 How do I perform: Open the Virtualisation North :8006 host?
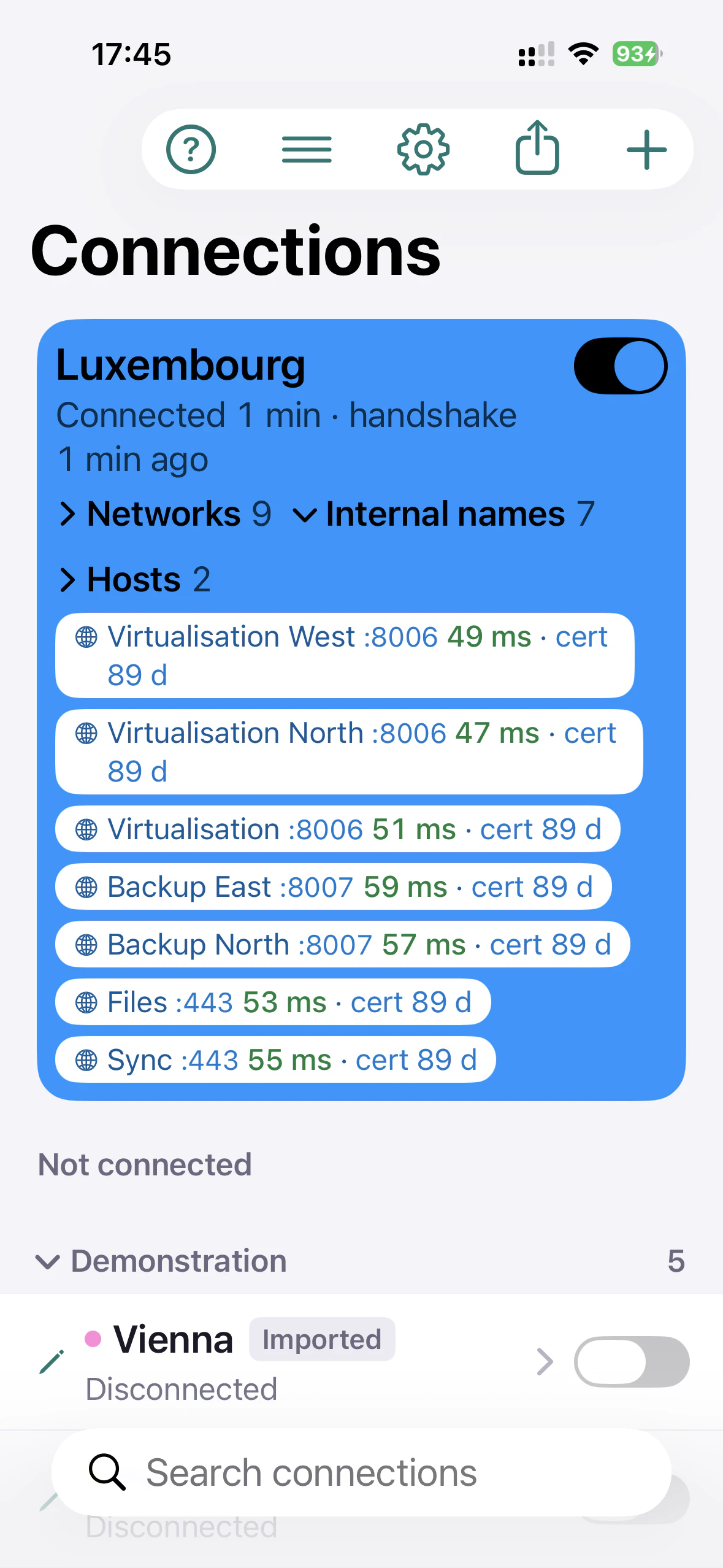pyautogui.click(x=349, y=752)
